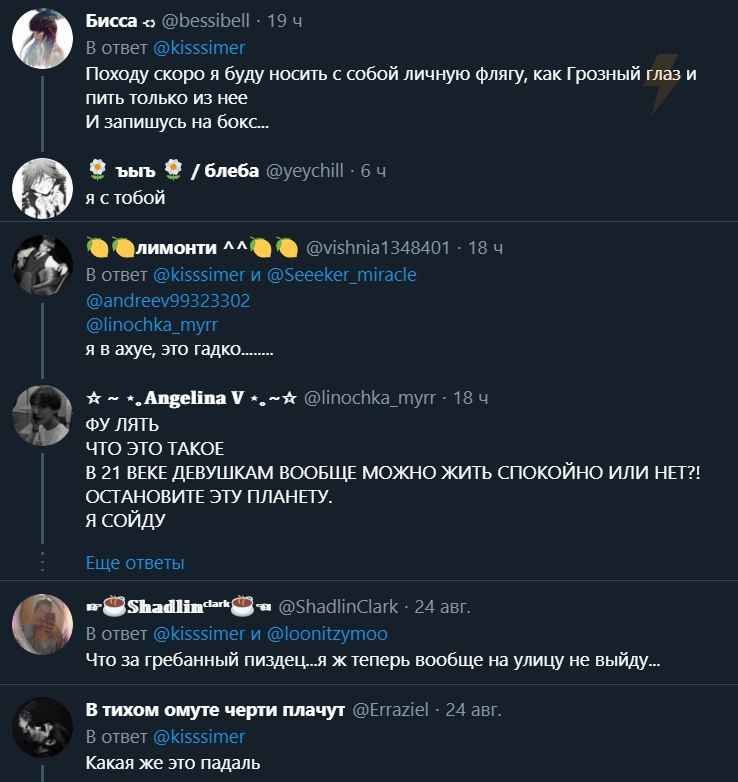The width and height of the screenshot is (738, 782).
Task: Click @linochka_myrr mention in лимонти's tweet
Action: tap(152, 325)
